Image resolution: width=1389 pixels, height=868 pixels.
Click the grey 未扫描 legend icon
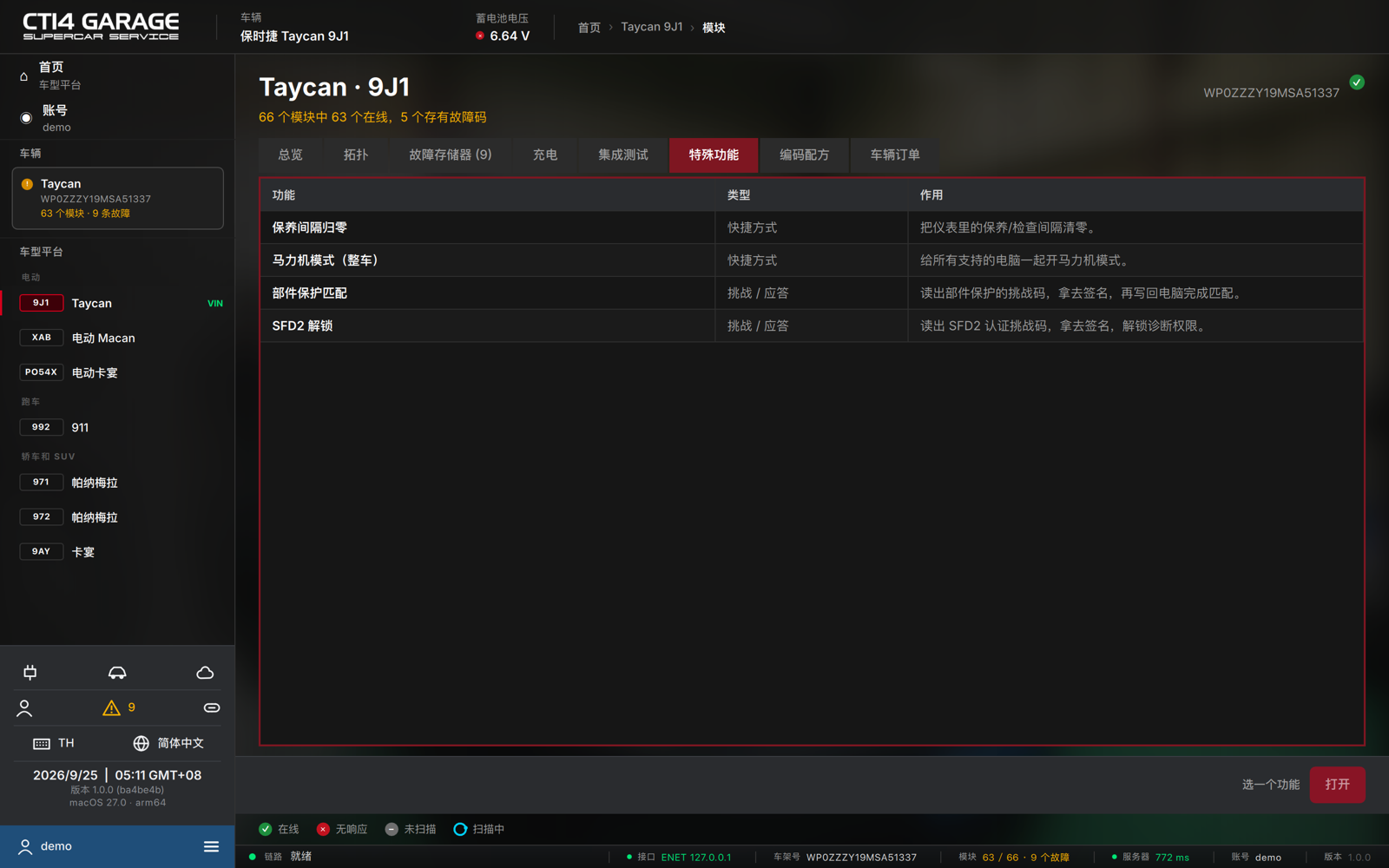pos(392,829)
